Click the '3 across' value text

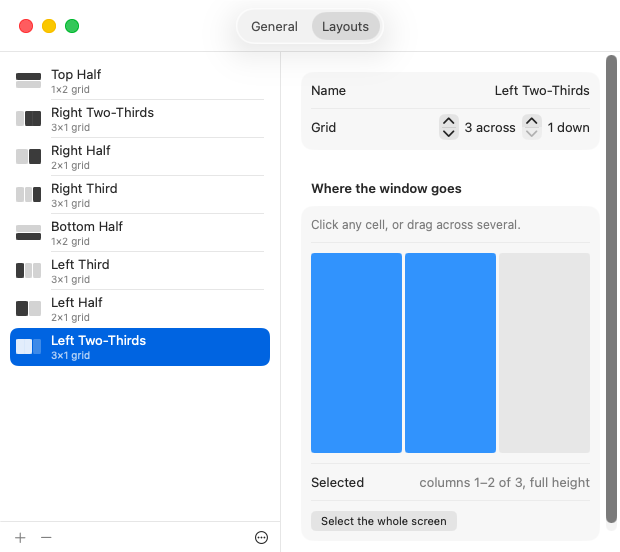(x=490, y=127)
